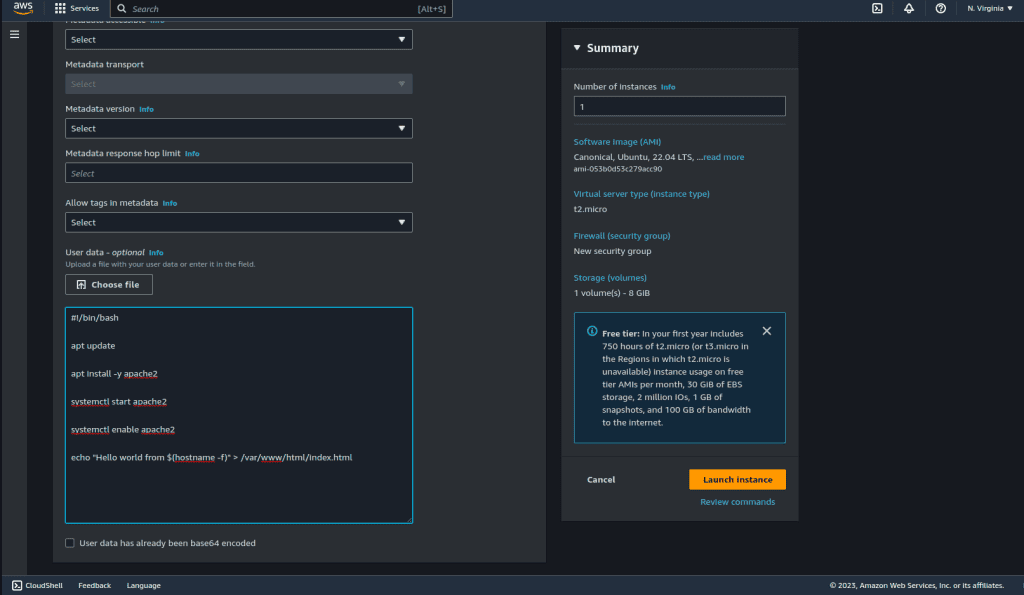Image resolution: width=1024 pixels, height=595 pixels.
Task: Click Info next to Number of instances
Action: [668, 87]
